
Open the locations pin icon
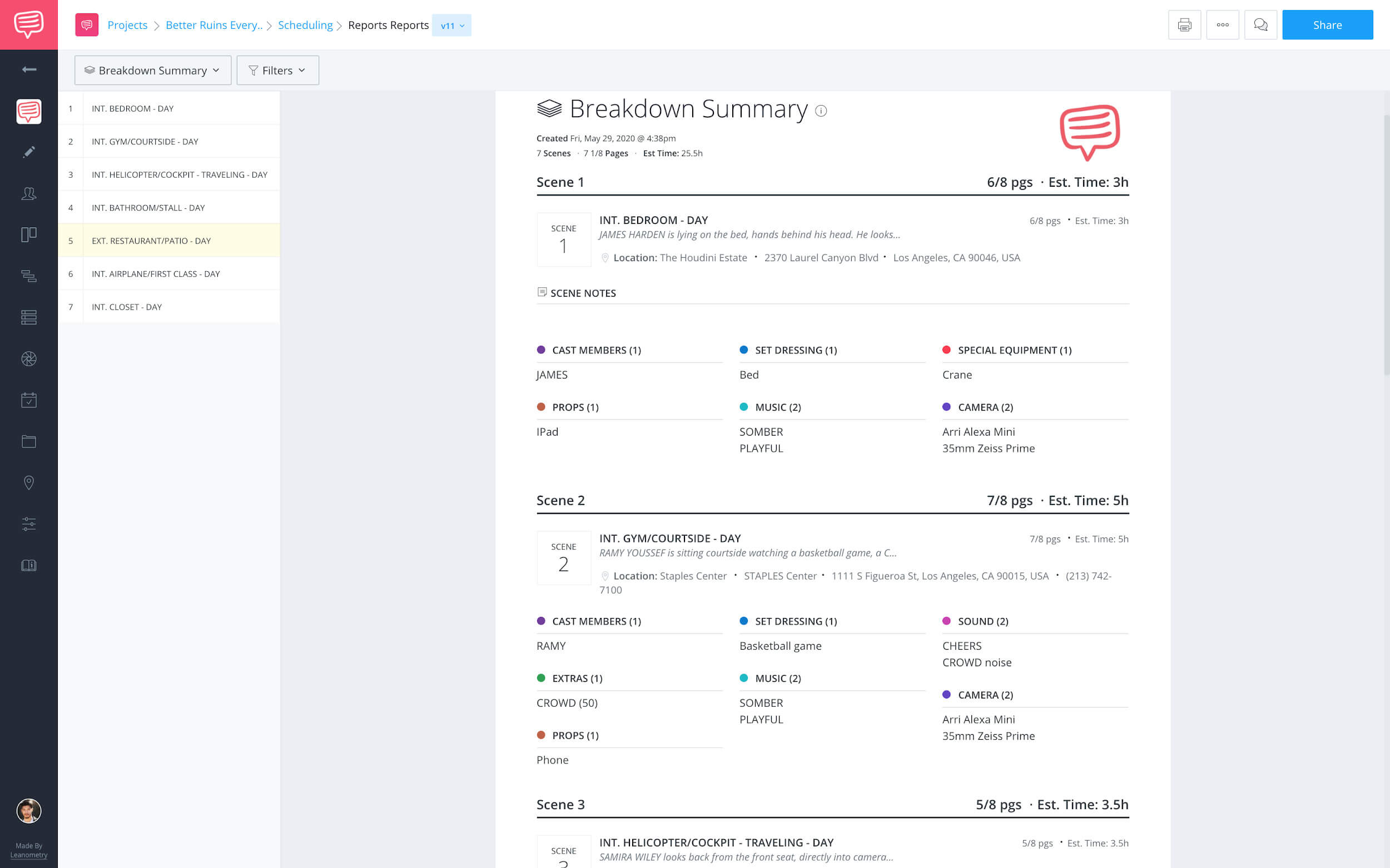pyautogui.click(x=28, y=482)
